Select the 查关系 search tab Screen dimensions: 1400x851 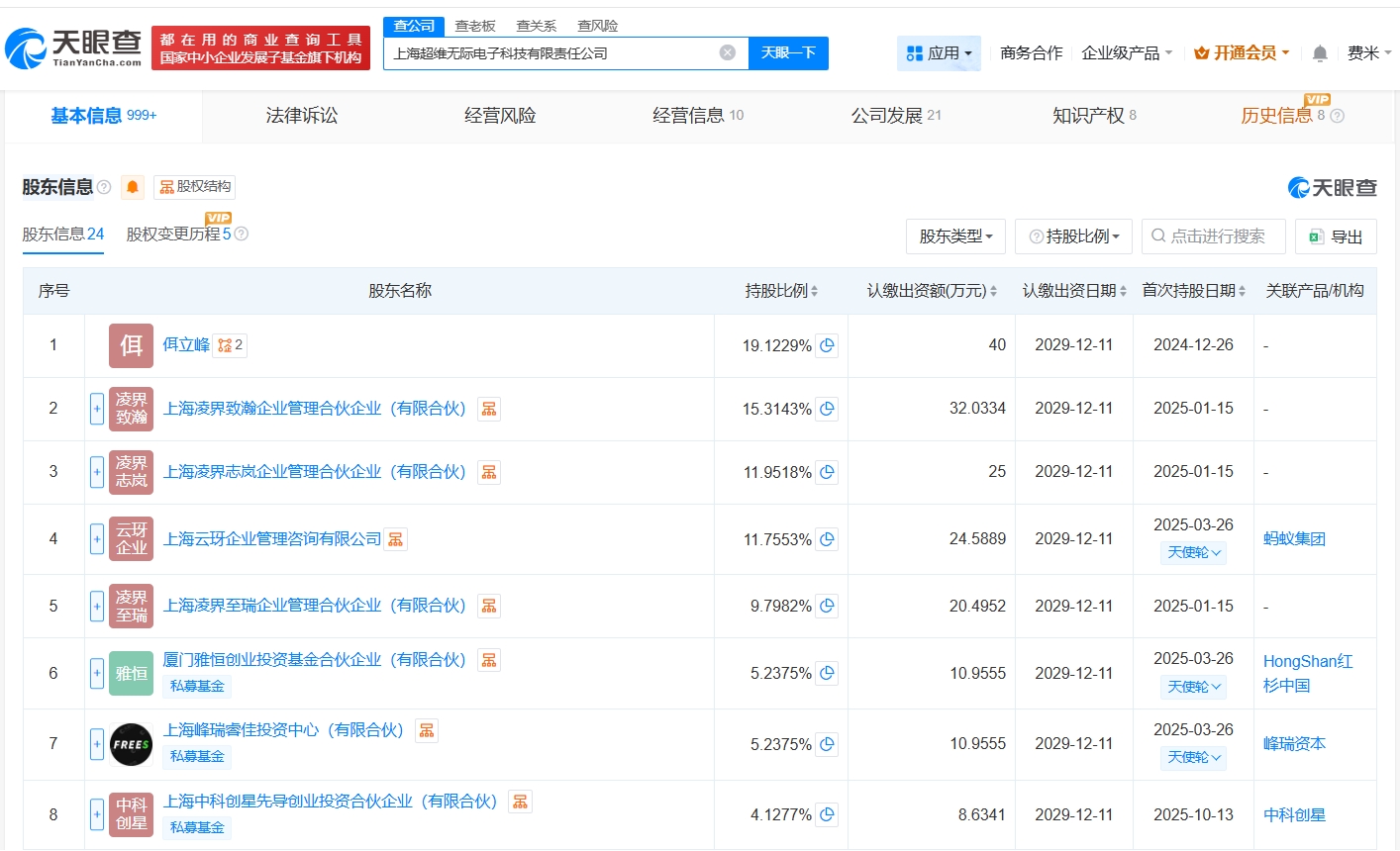pos(537,26)
